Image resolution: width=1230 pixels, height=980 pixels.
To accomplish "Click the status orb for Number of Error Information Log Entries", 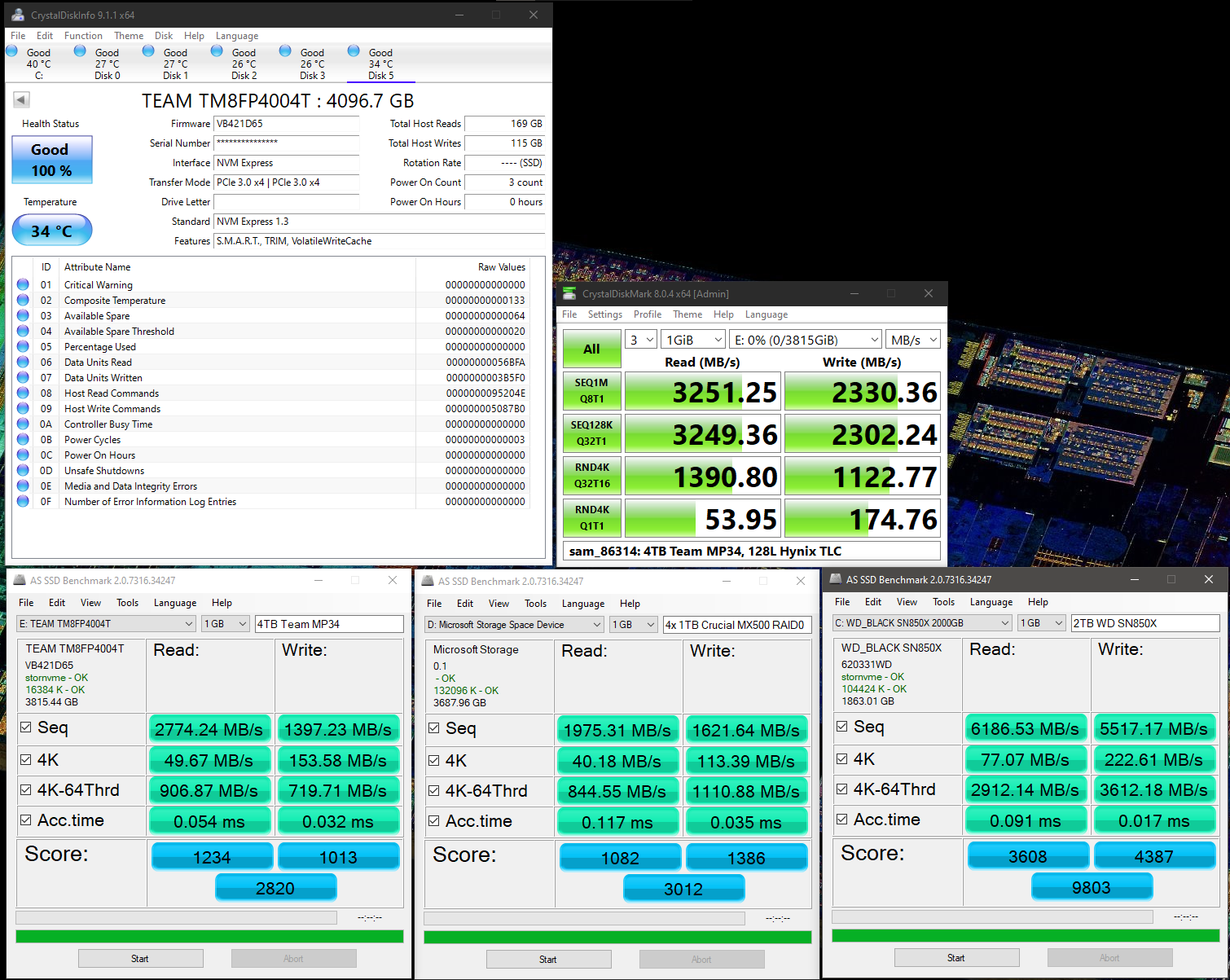I will pos(23,501).
